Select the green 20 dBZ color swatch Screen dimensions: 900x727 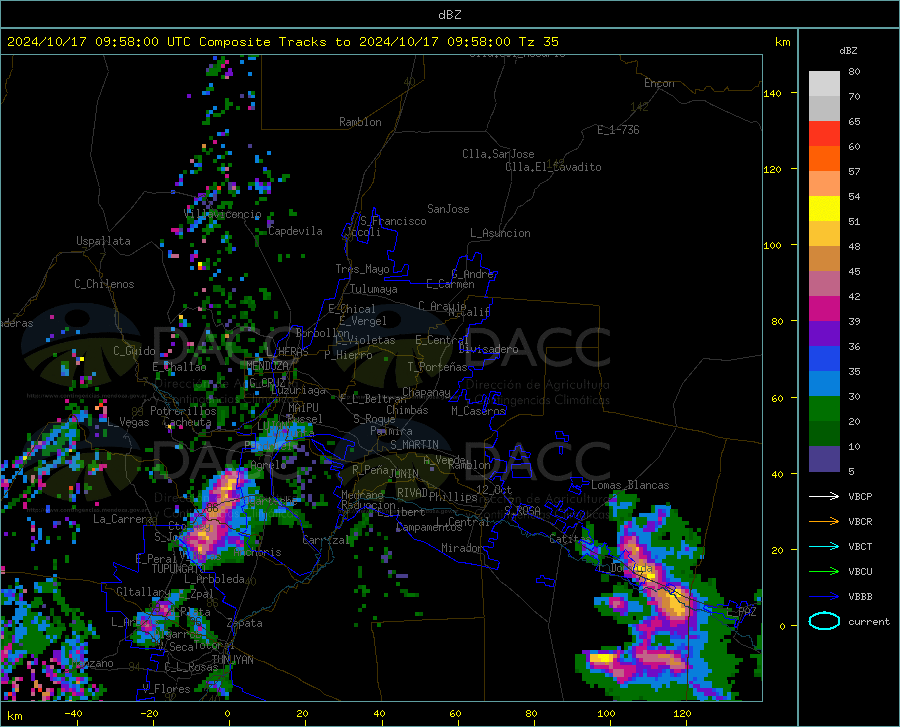click(x=824, y=409)
